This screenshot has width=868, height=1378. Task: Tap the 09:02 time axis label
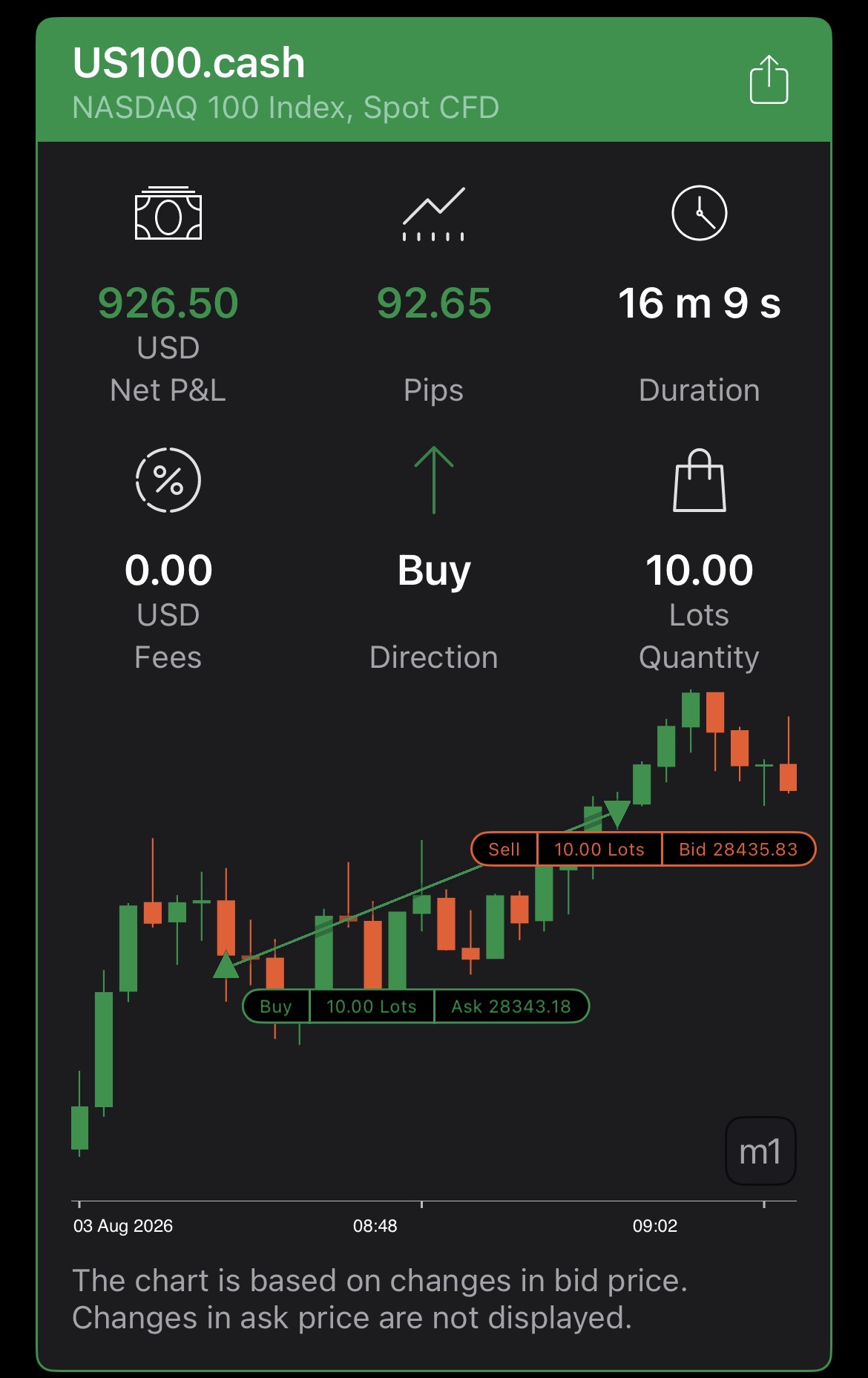[655, 1226]
